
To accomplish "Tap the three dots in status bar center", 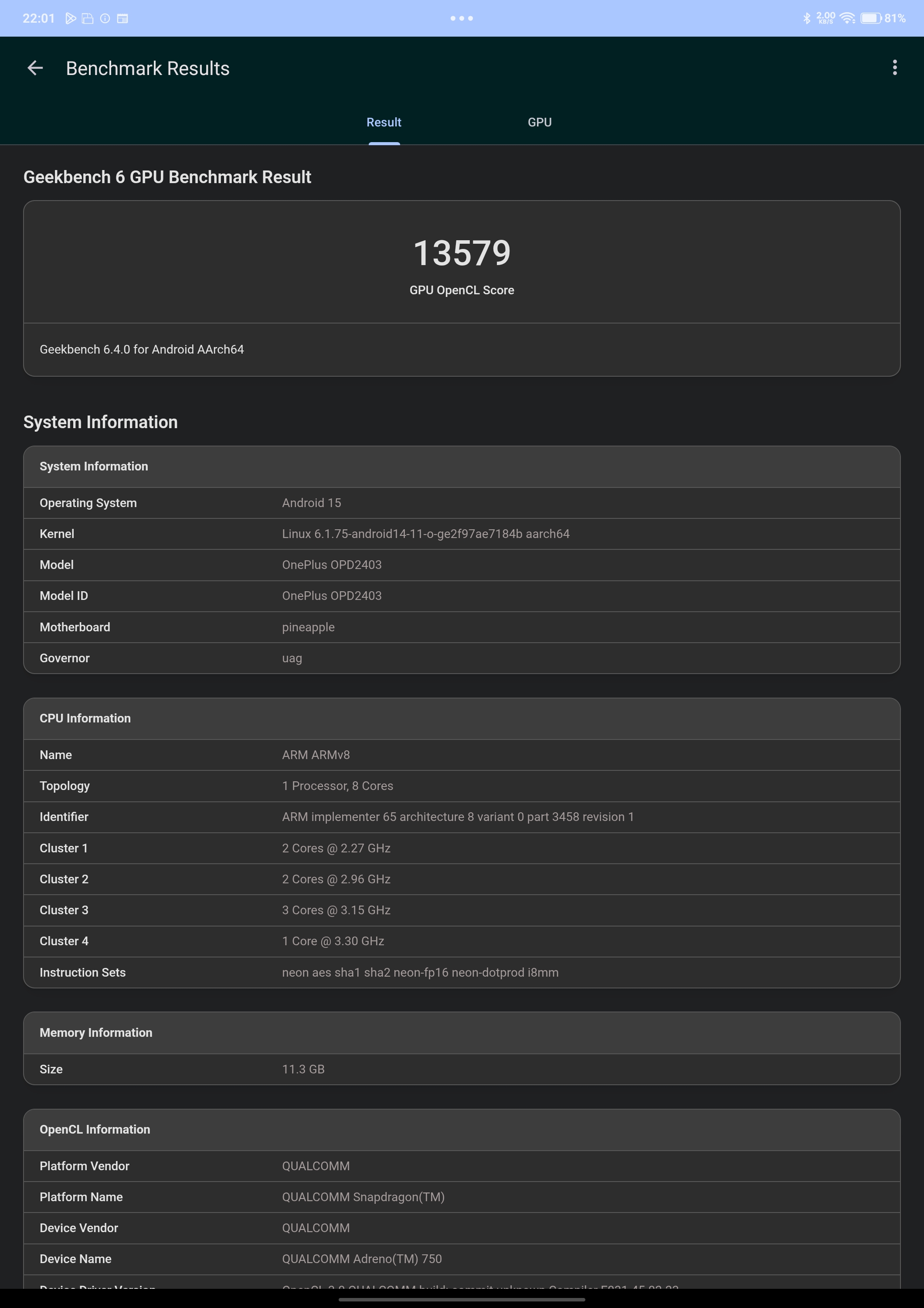I will tap(462, 18).
